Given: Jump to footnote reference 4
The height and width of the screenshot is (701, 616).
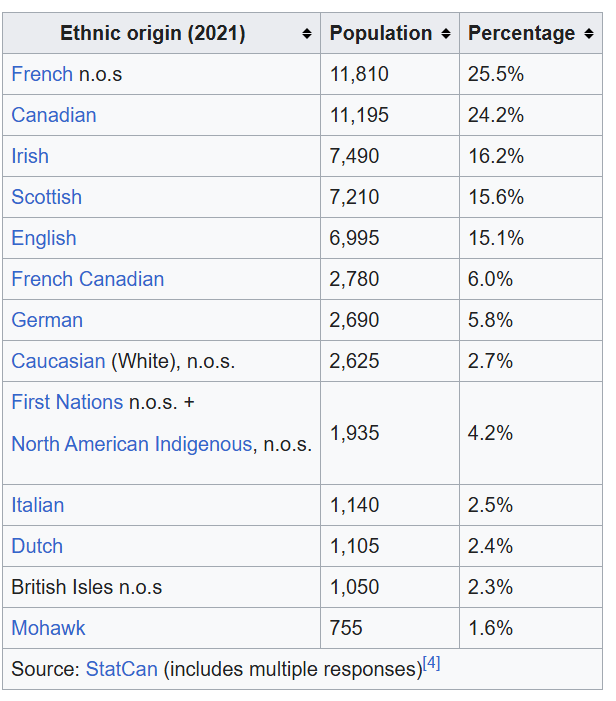Looking at the screenshot, I should coord(431,663).
